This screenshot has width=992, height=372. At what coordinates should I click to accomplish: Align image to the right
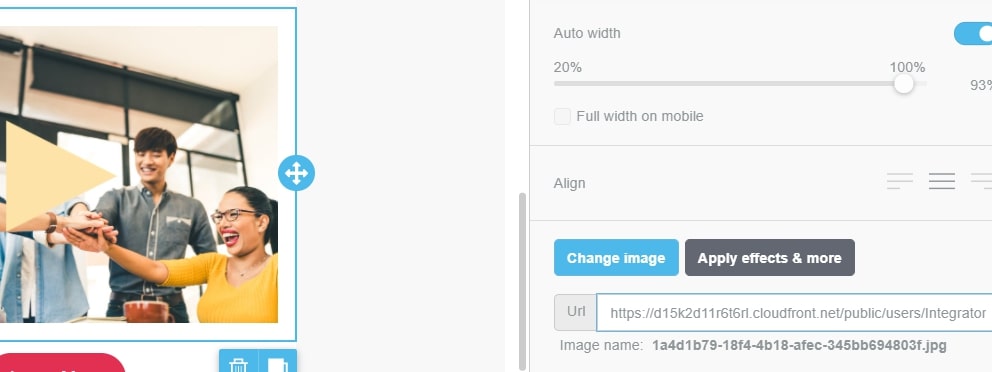[x=981, y=182]
